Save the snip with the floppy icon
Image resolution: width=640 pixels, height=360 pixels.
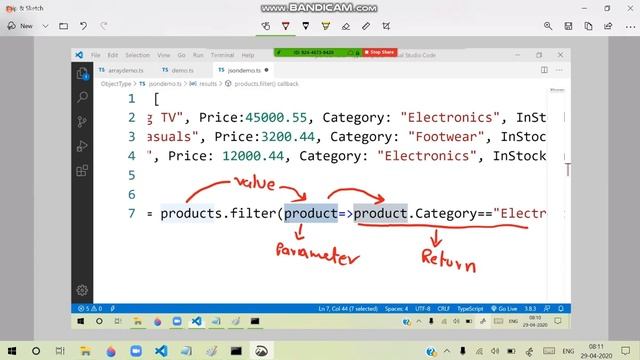click(568, 26)
